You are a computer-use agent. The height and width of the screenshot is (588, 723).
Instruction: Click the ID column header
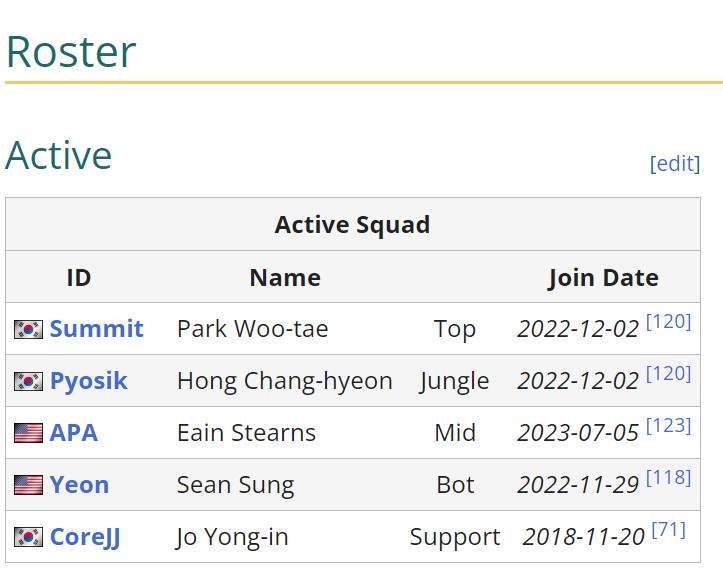[79, 277]
